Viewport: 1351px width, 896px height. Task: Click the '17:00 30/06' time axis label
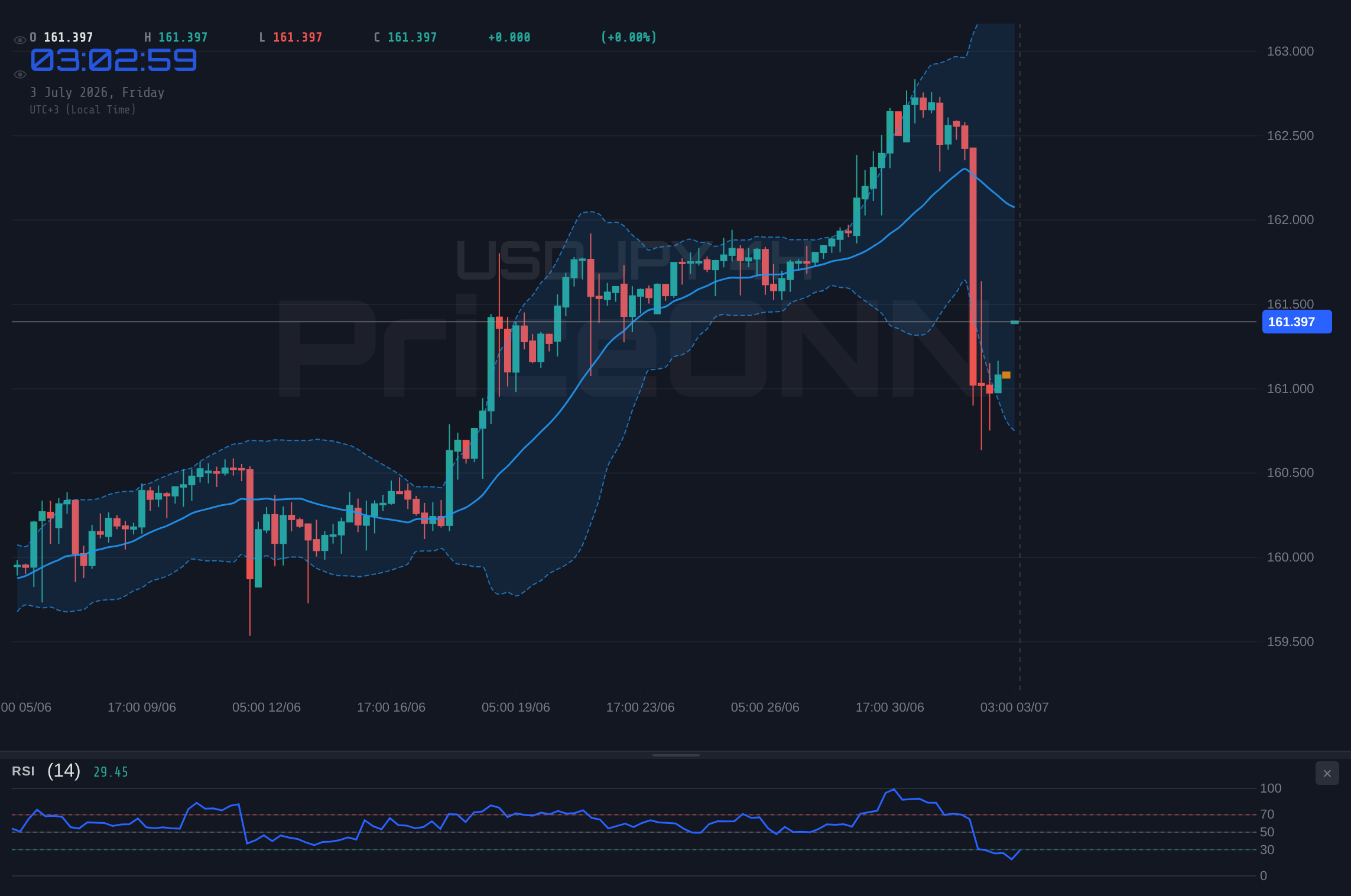point(890,707)
